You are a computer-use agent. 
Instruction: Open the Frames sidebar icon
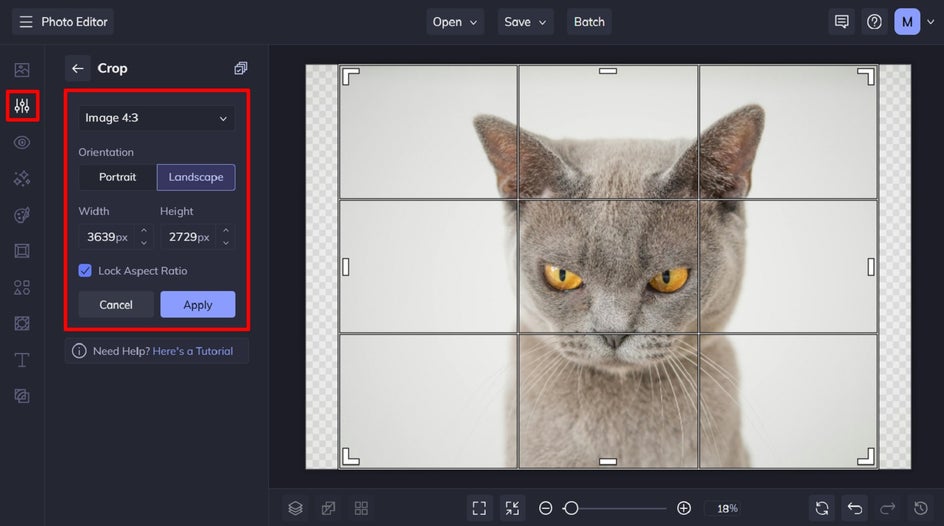[22, 251]
